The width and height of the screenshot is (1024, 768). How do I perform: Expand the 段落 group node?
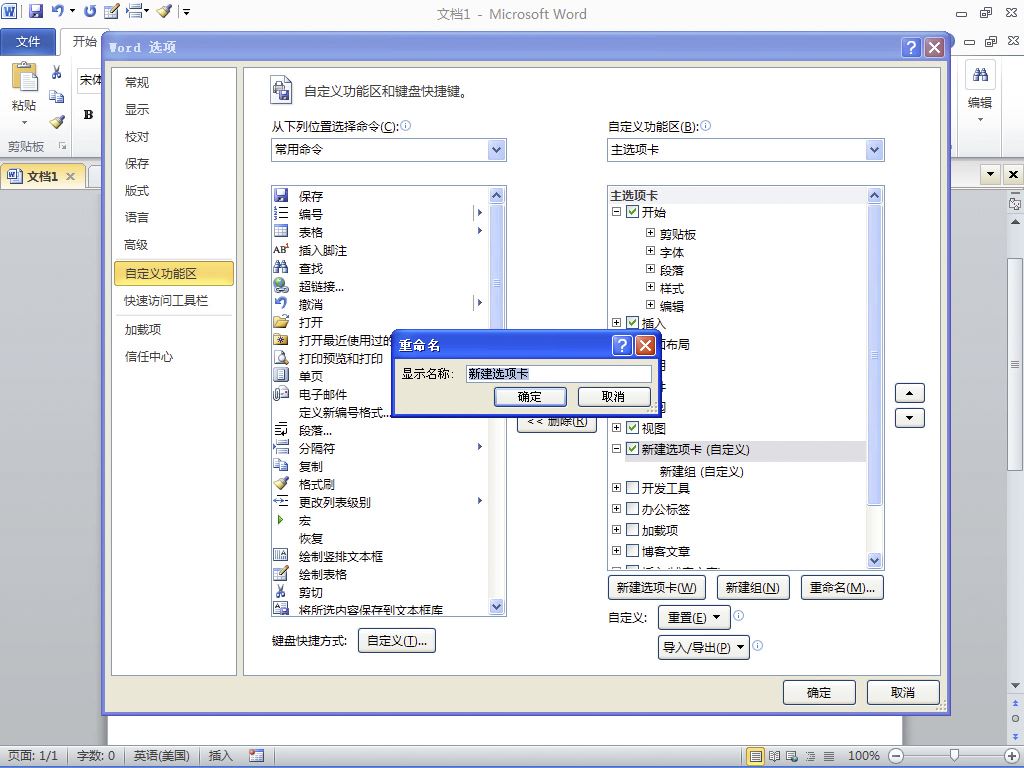650,268
